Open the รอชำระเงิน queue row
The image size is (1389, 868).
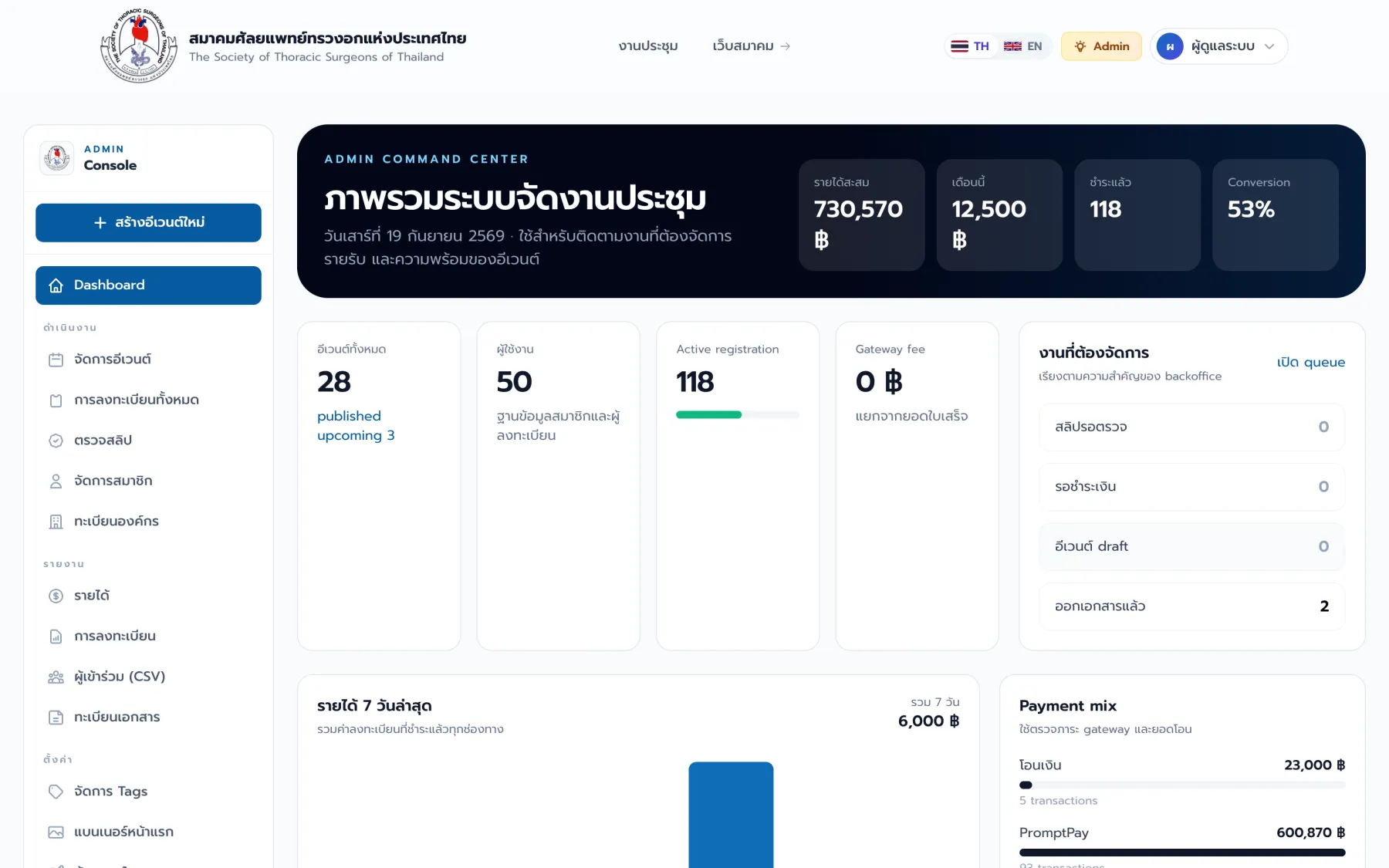pos(1191,487)
